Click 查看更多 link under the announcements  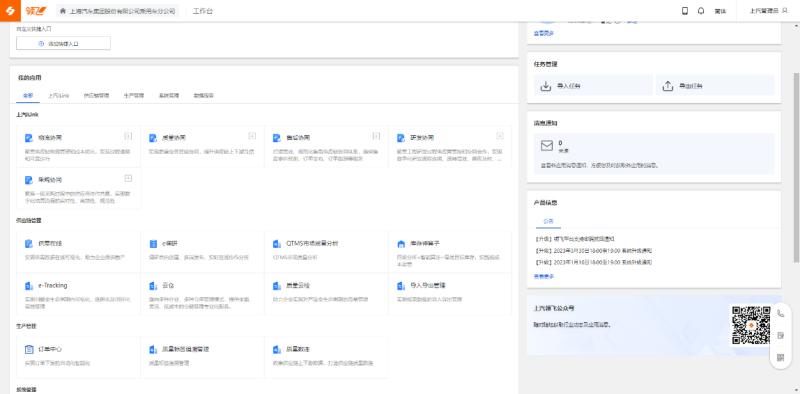(543, 276)
